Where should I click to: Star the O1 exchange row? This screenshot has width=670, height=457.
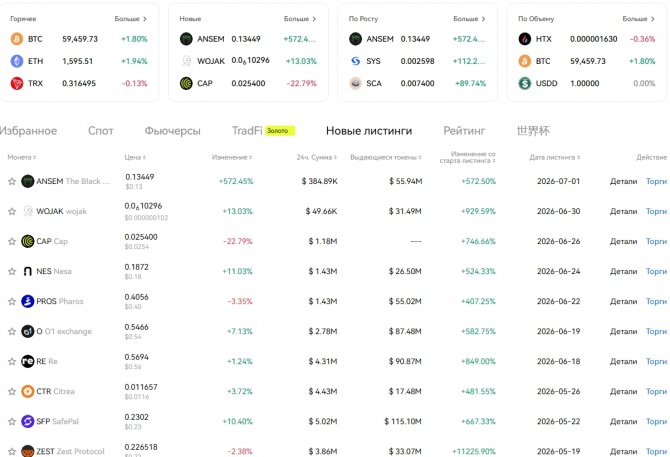12,331
